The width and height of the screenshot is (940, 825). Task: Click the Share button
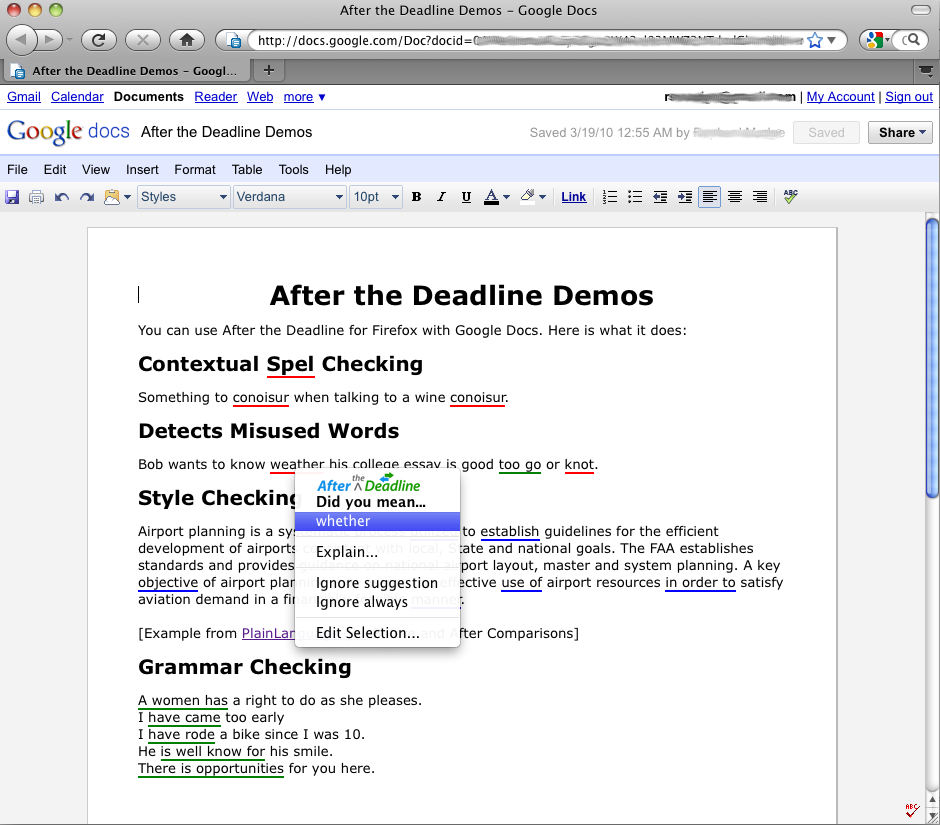pyautogui.click(x=903, y=132)
